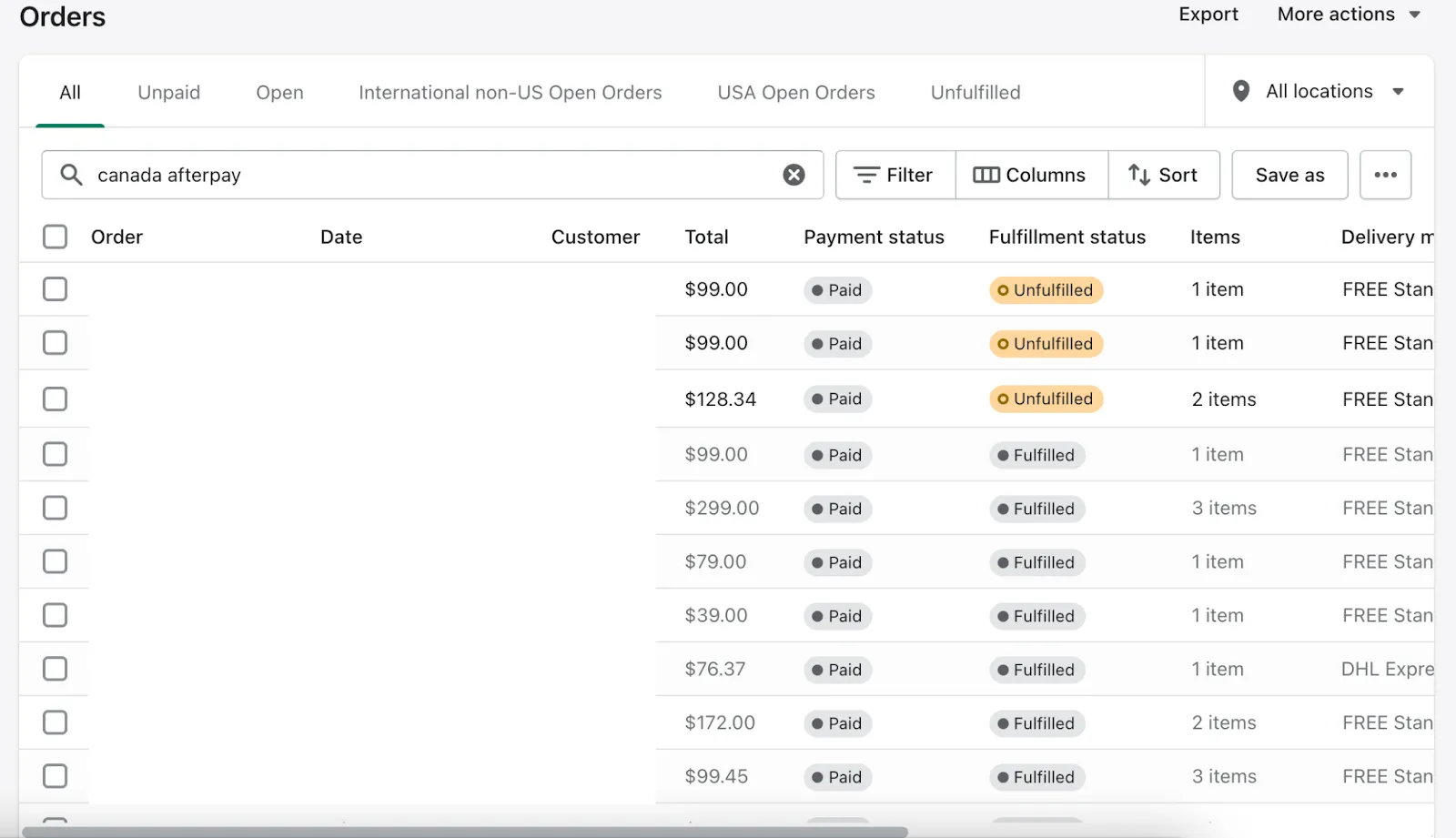Expand the More actions dropdown

tap(1349, 15)
